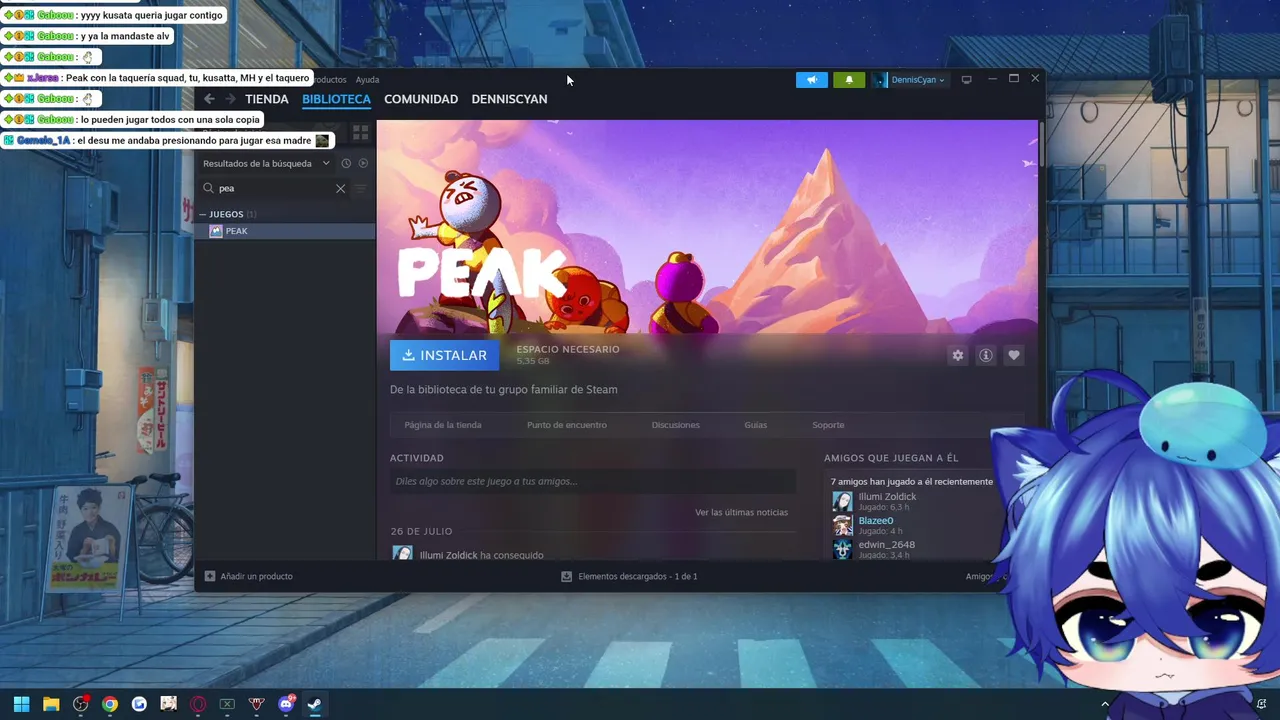Open Ver las últimas noticias link
This screenshot has height=720, width=1280.
pyautogui.click(x=741, y=512)
